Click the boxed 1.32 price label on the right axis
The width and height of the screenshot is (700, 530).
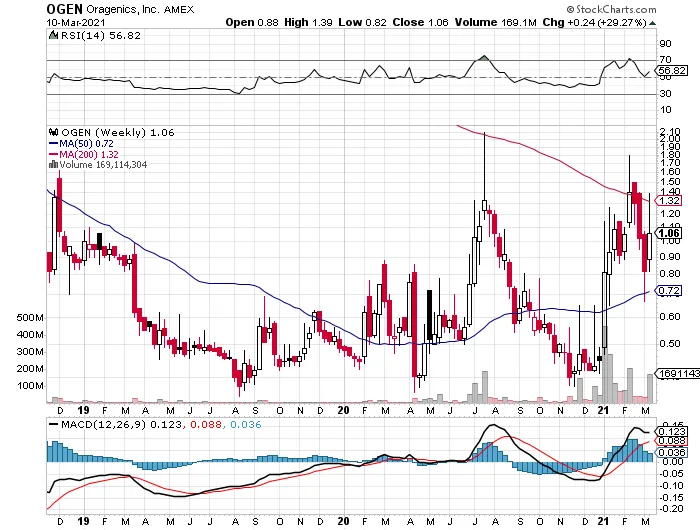coord(669,201)
